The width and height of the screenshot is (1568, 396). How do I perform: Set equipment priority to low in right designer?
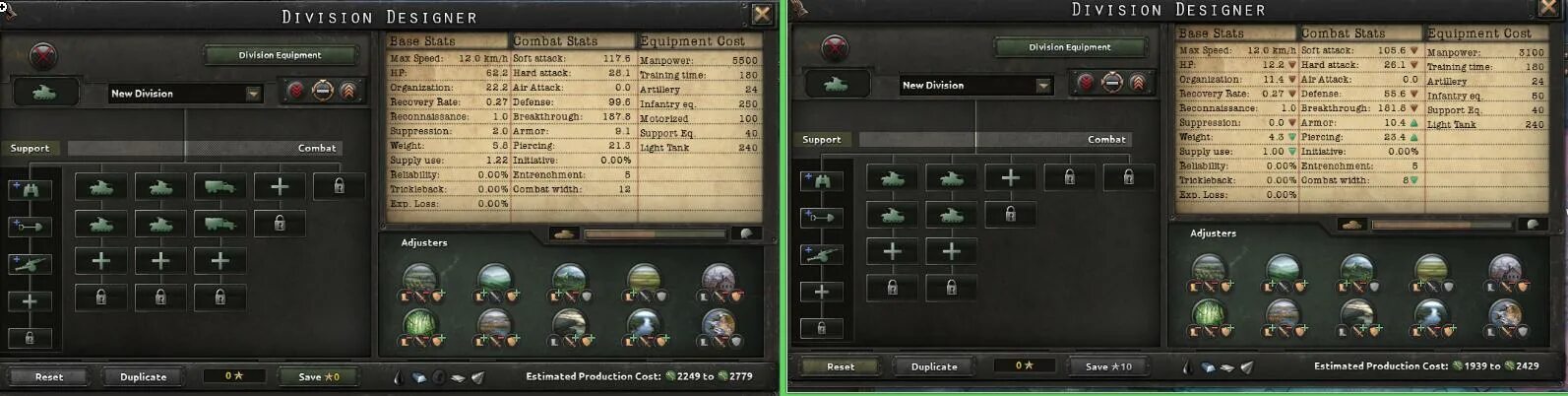[x=1087, y=83]
